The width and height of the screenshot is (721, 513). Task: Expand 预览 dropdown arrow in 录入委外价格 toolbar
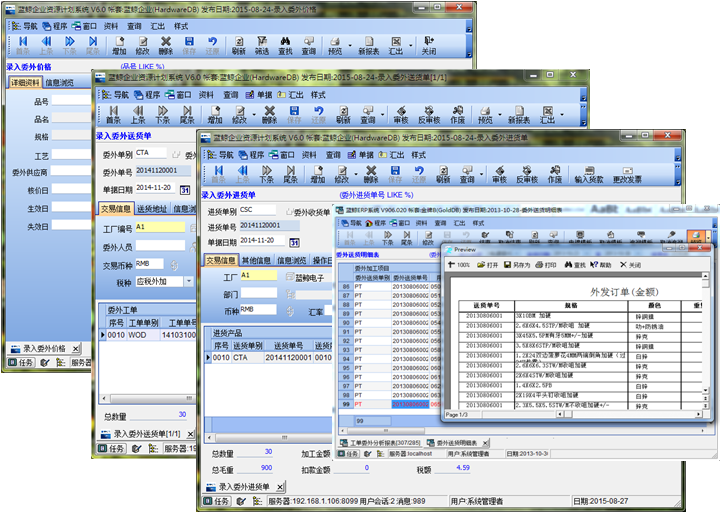point(350,46)
